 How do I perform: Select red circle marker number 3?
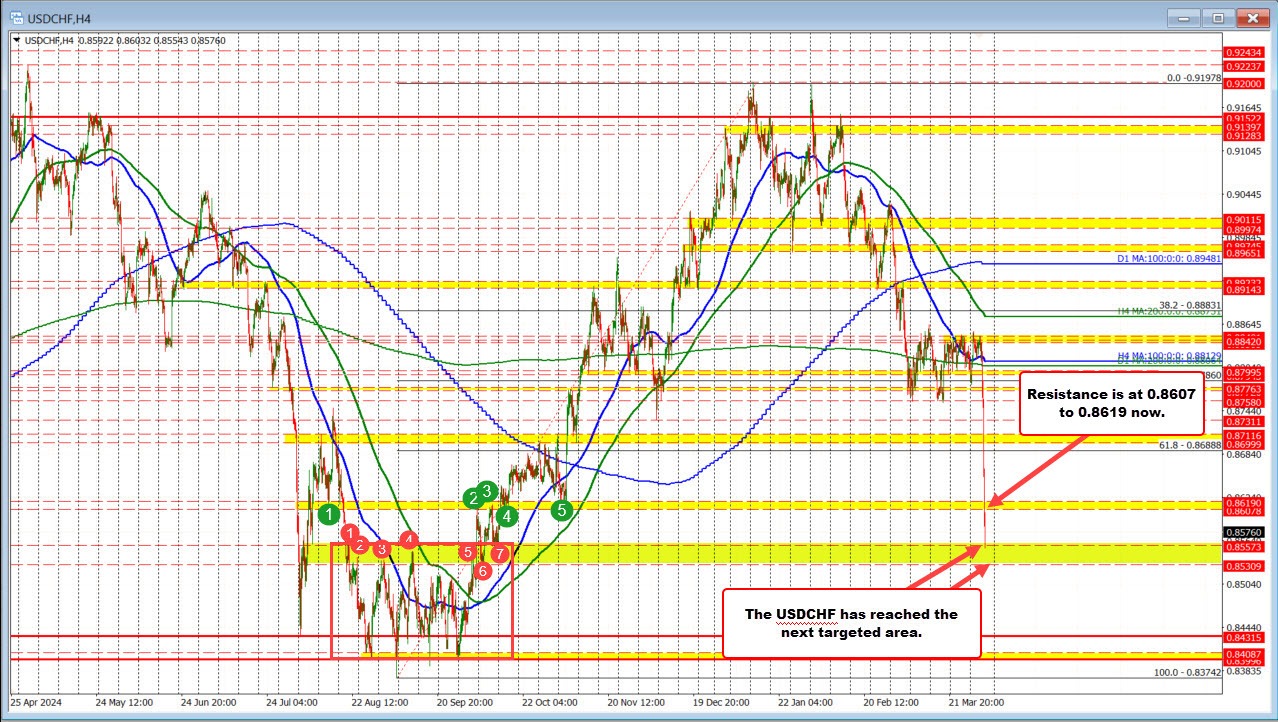click(x=381, y=548)
